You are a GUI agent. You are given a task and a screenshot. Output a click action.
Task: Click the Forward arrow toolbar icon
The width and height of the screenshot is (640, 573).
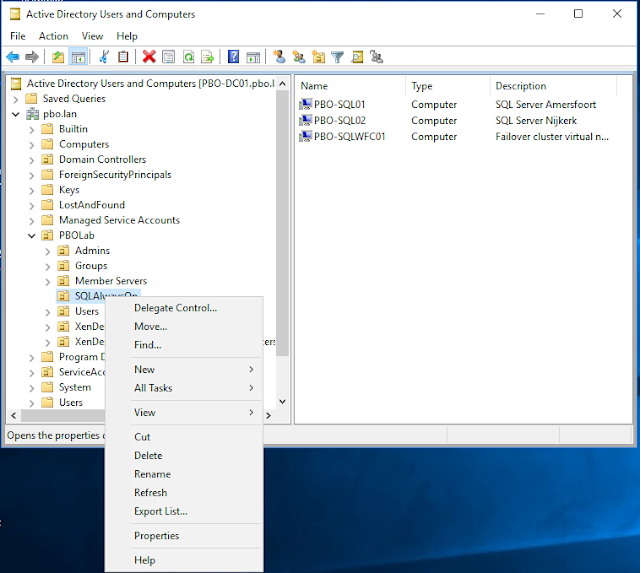coord(32,57)
